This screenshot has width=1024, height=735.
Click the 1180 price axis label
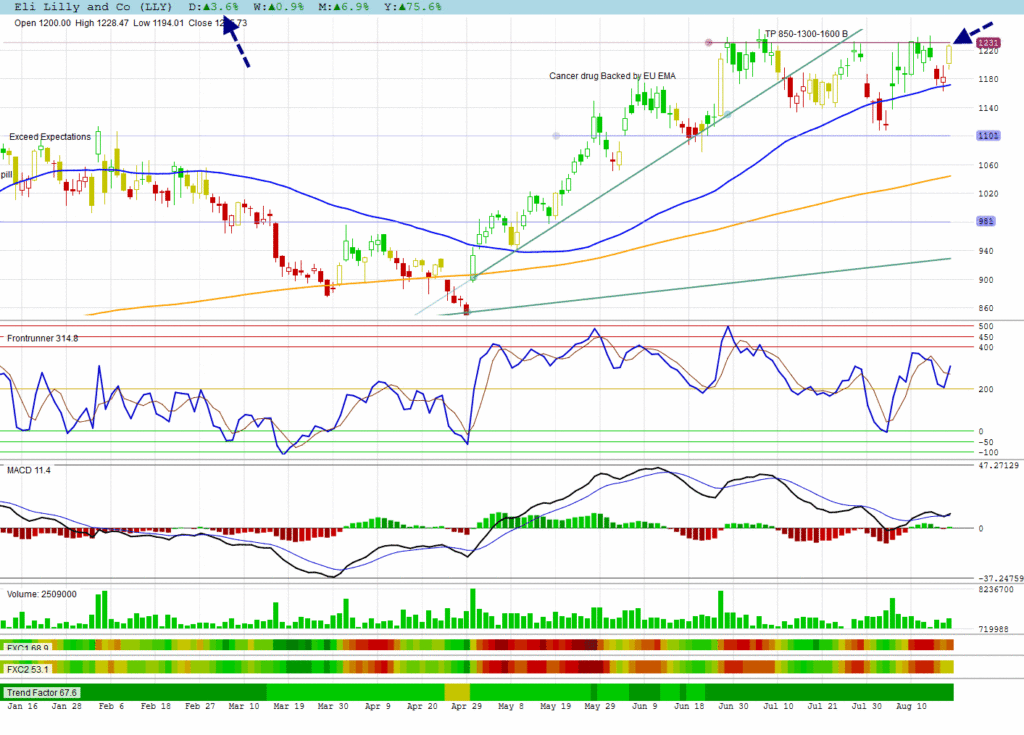point(988,79)
